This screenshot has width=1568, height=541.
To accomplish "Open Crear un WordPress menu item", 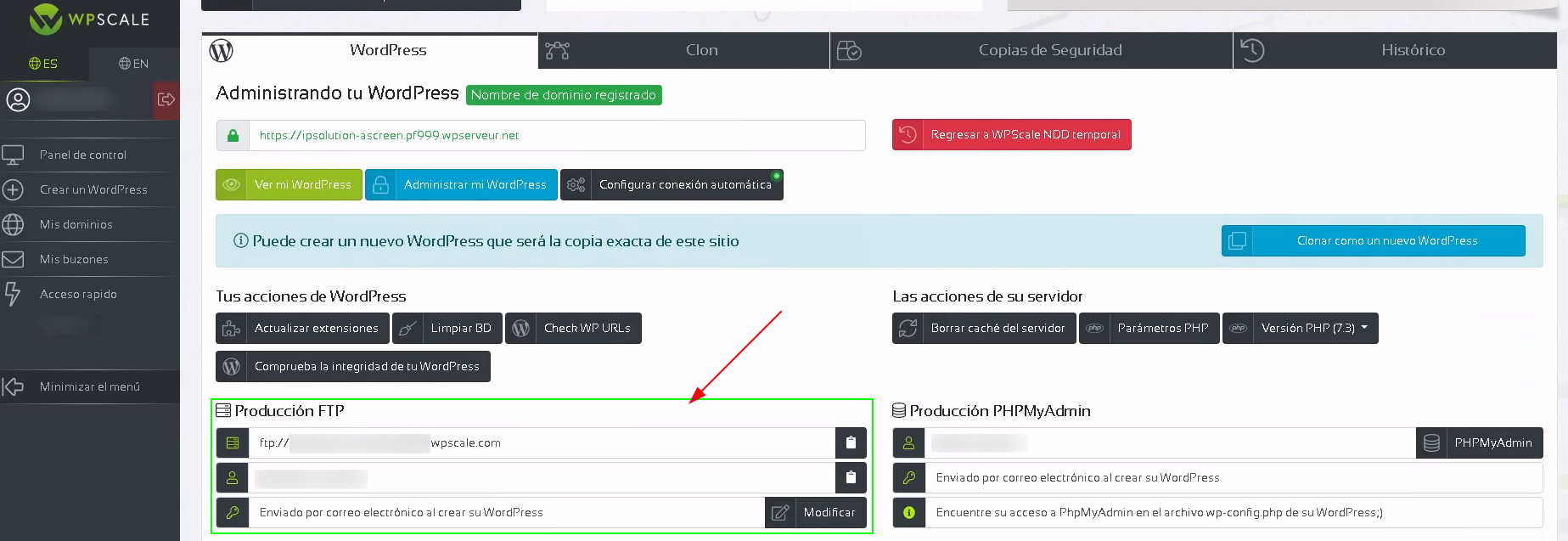I will point(93,189).
